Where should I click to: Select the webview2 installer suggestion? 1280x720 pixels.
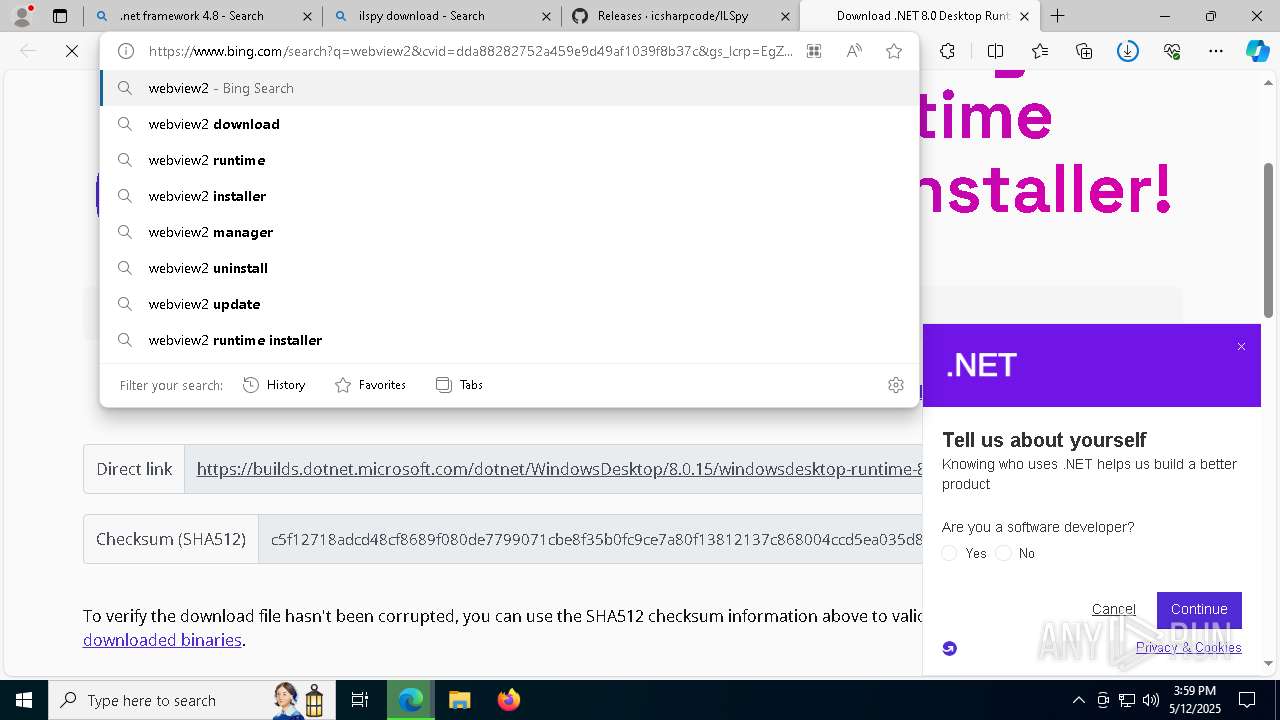[x=509, y=196]
